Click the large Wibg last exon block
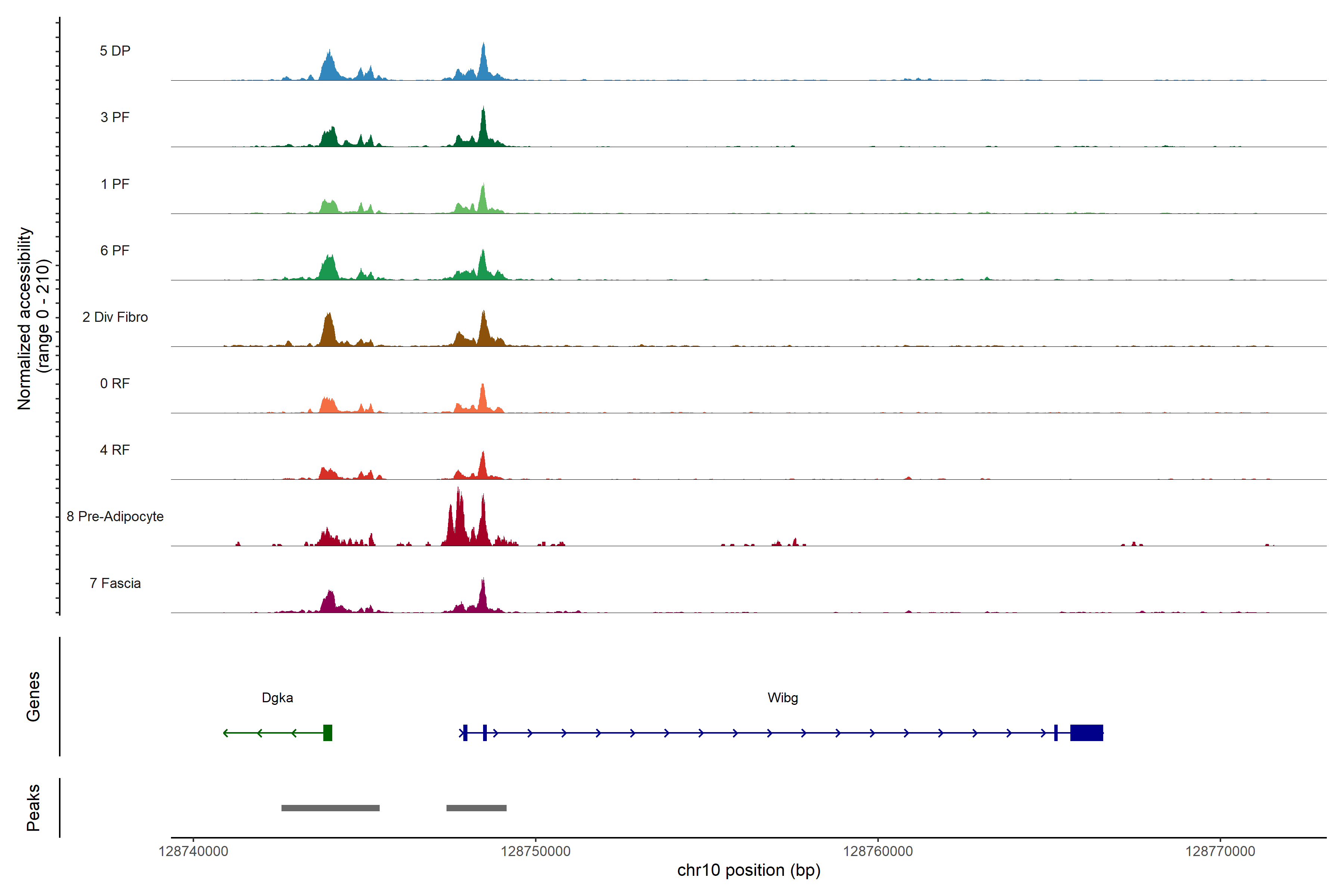1344x896 pixels. click(x=1086, y=732)
